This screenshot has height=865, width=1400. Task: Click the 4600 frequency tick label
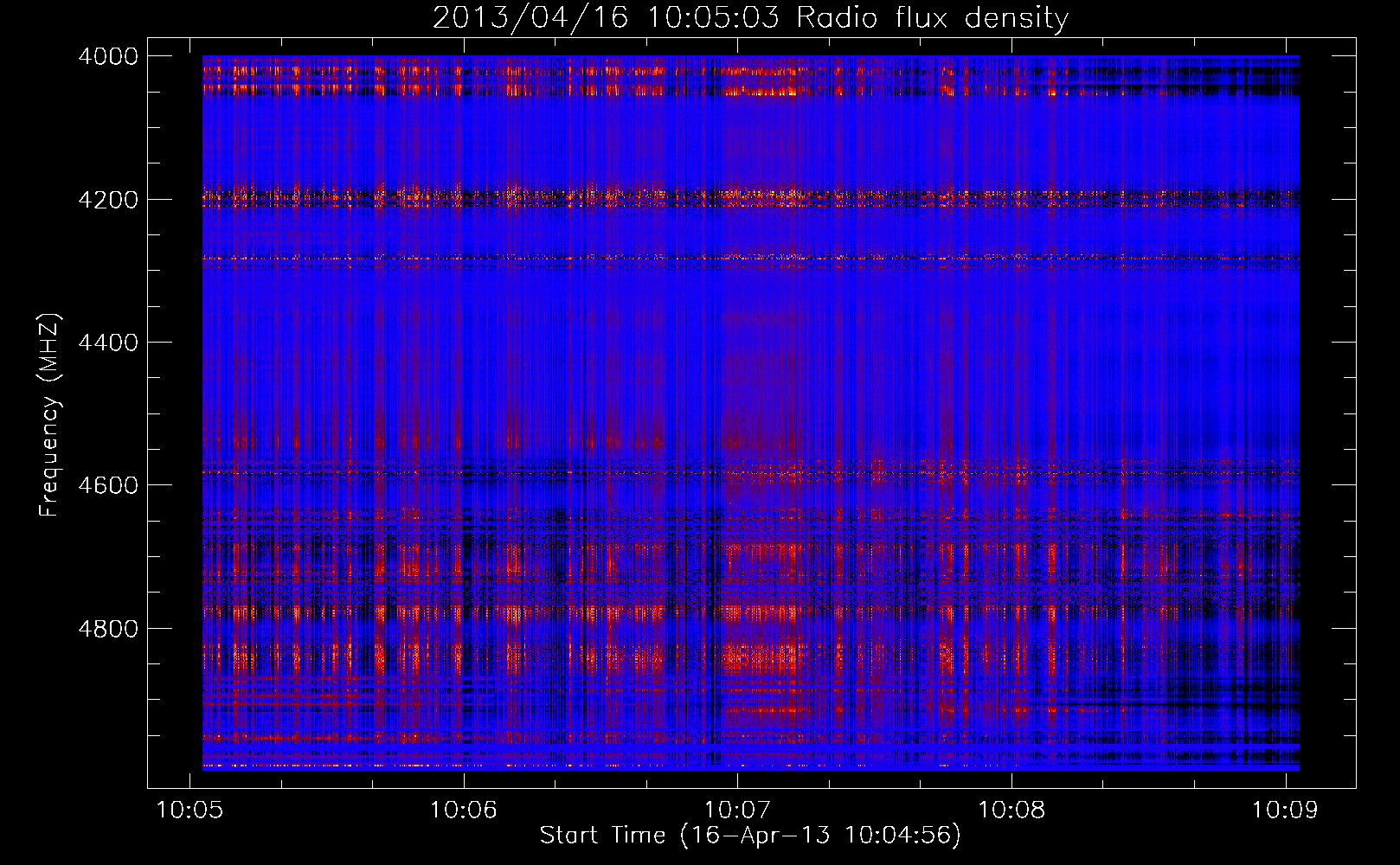pyautogui.click(x=108, y=485)
